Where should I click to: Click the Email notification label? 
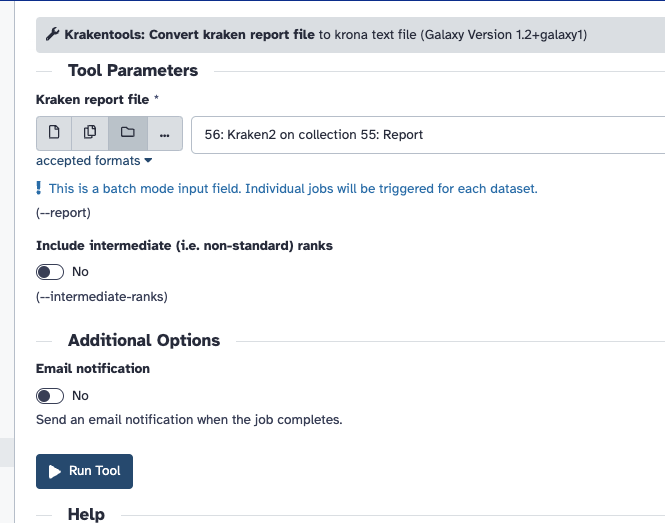pyautogui.click(x=93, y=368)
